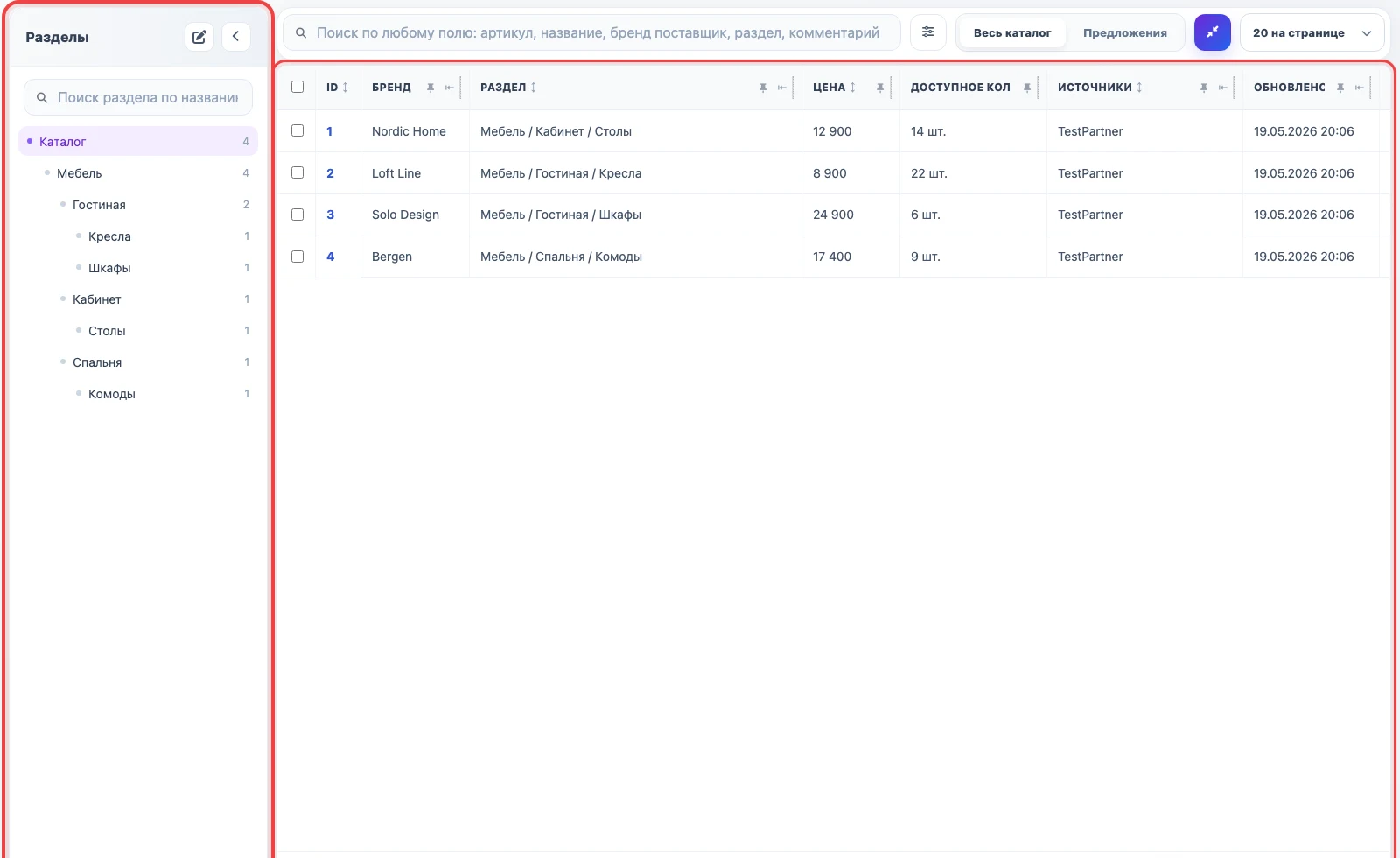Open product ID 1 link
This screenshot has width=1400, height=858.
click(x=329, y=131)
